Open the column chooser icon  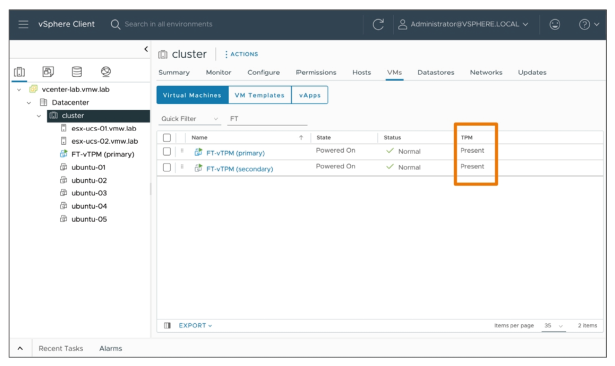tap(167, 325)
